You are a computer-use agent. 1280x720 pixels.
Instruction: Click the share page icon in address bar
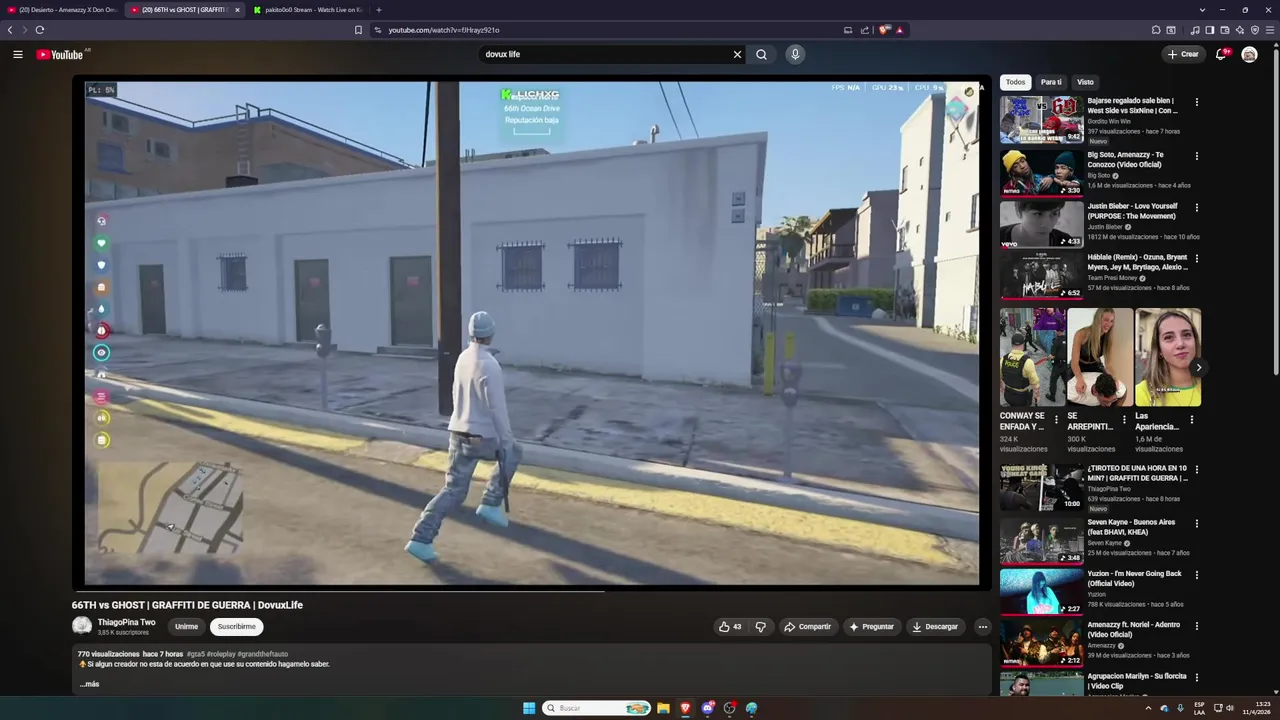(865, 30)
